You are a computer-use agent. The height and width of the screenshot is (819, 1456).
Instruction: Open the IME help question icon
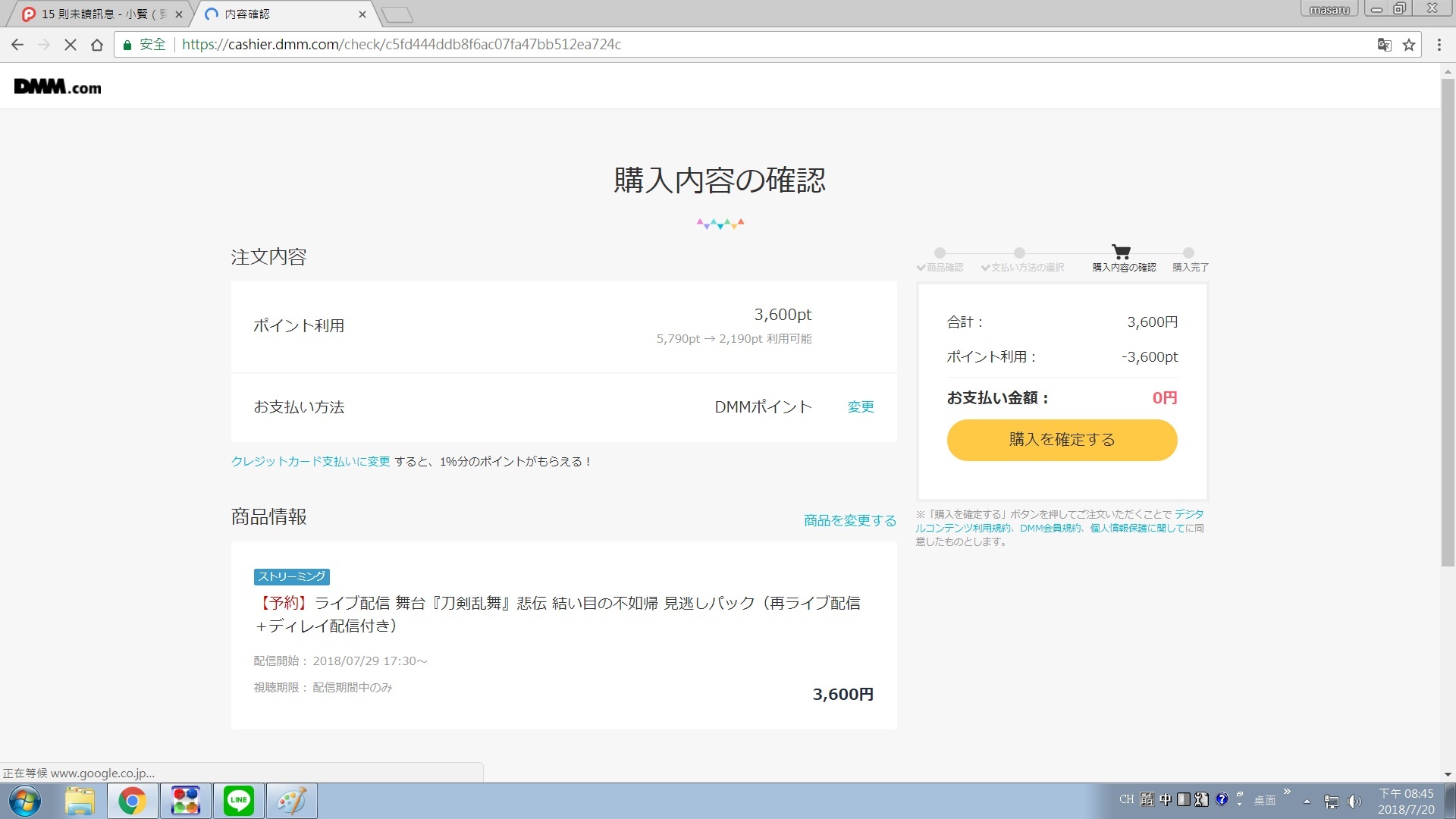(1222, 799)
